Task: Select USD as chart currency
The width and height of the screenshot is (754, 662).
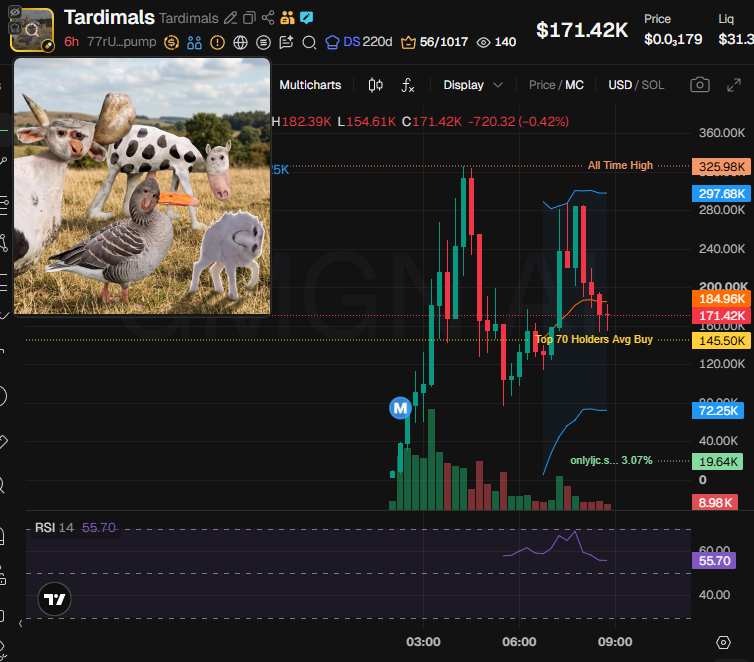Action: tap(620, 85)
